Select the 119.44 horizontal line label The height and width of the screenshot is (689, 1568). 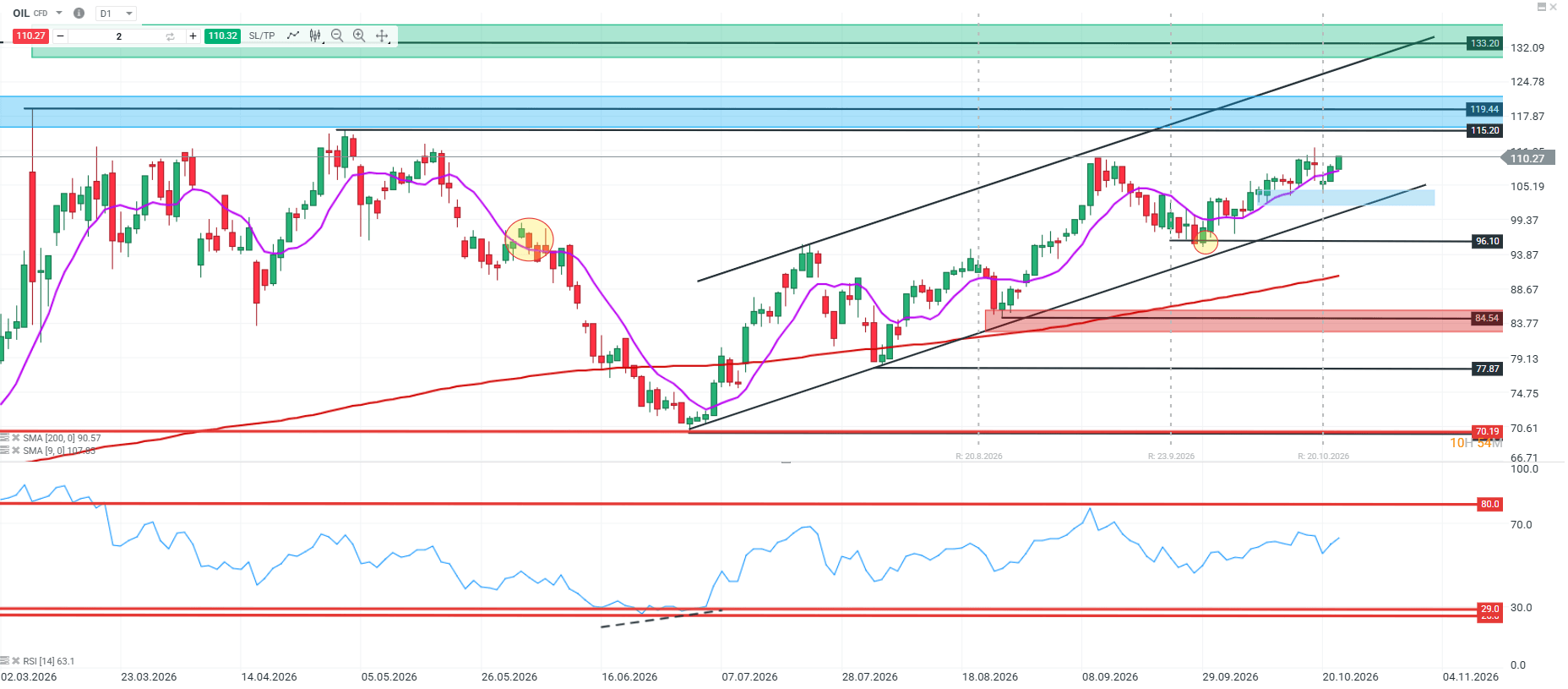click(1484, 109)
